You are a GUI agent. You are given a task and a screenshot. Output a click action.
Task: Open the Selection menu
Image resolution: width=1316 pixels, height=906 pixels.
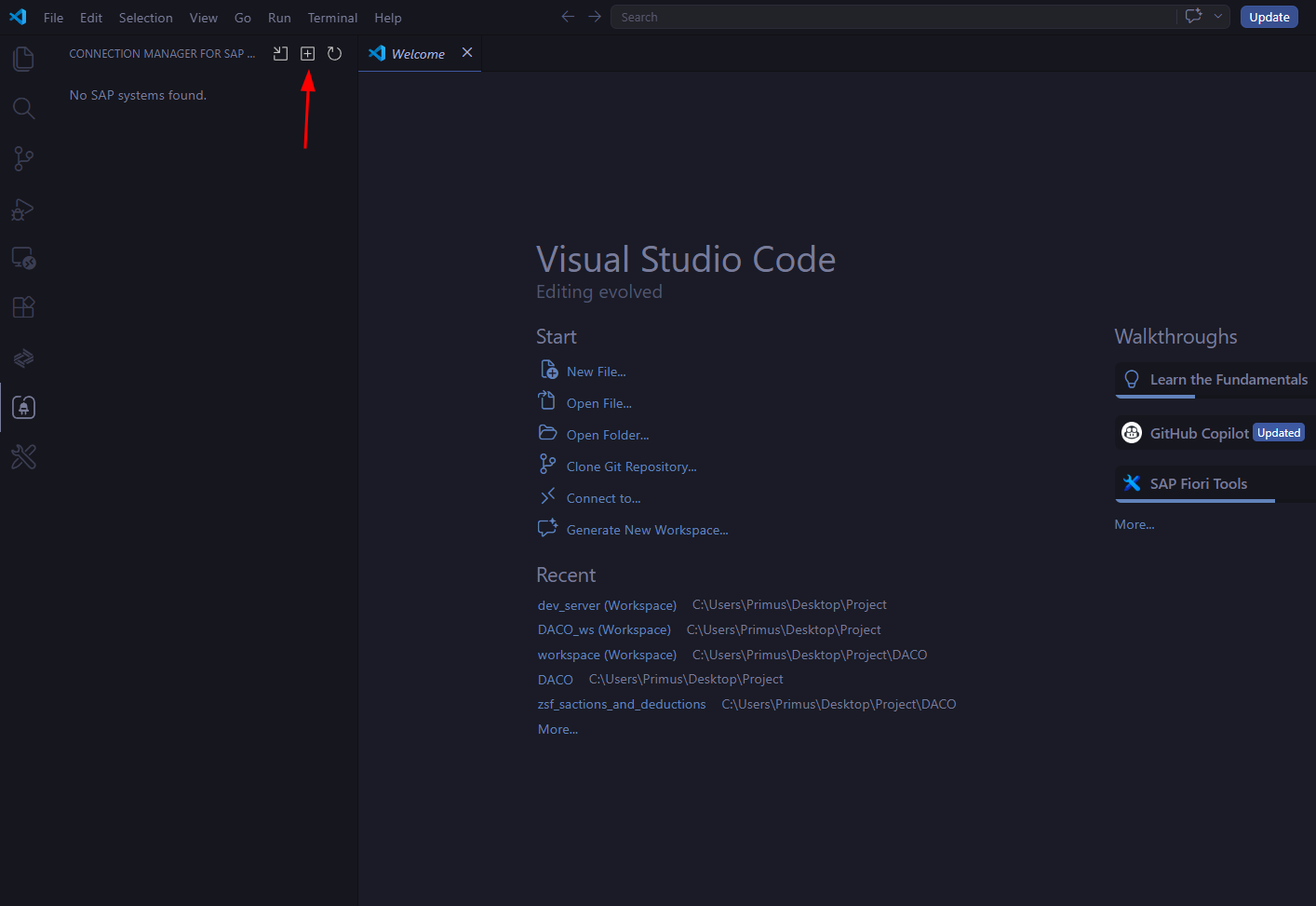tap(146, 18)
